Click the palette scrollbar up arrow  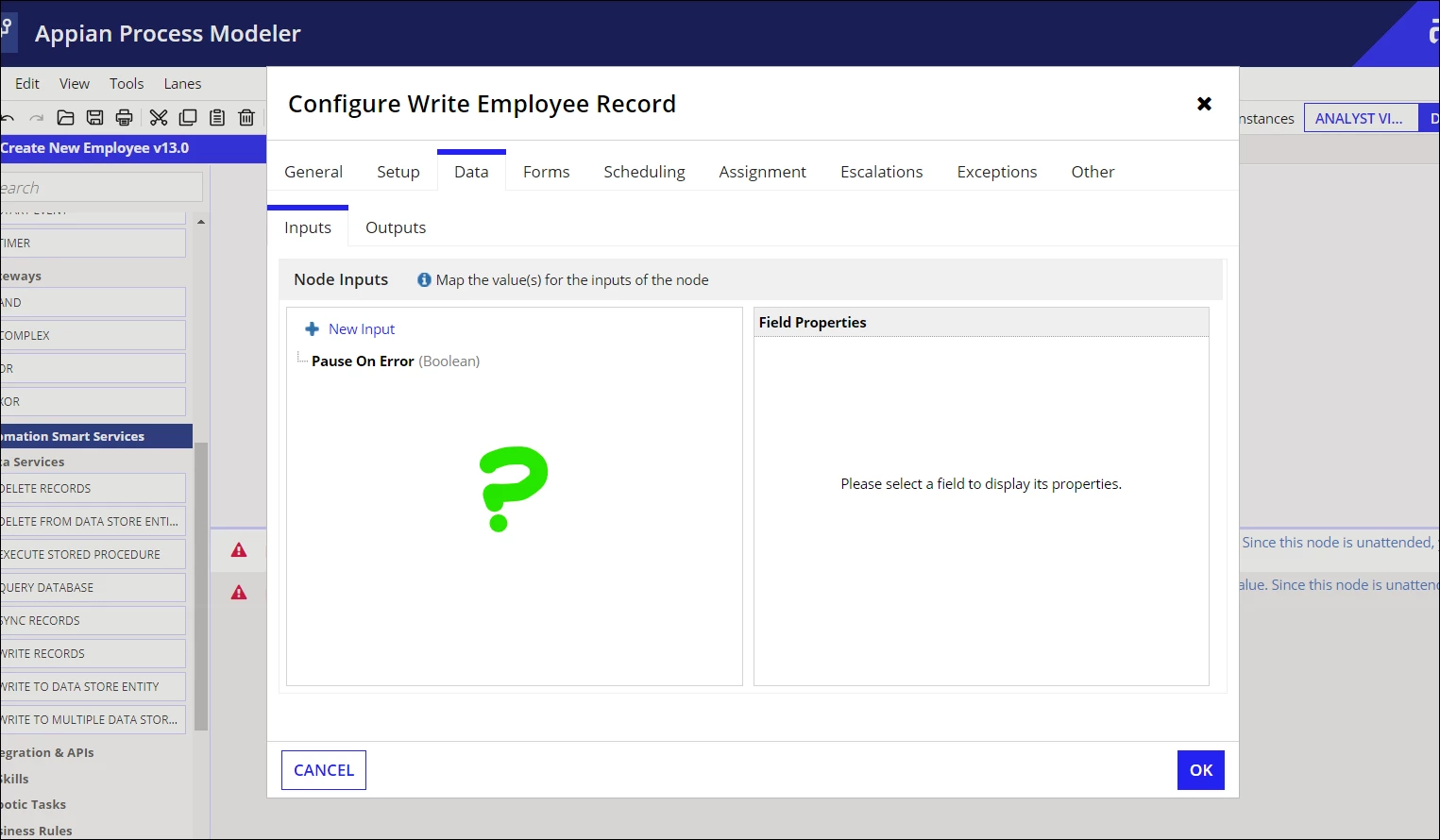point(200,222)
